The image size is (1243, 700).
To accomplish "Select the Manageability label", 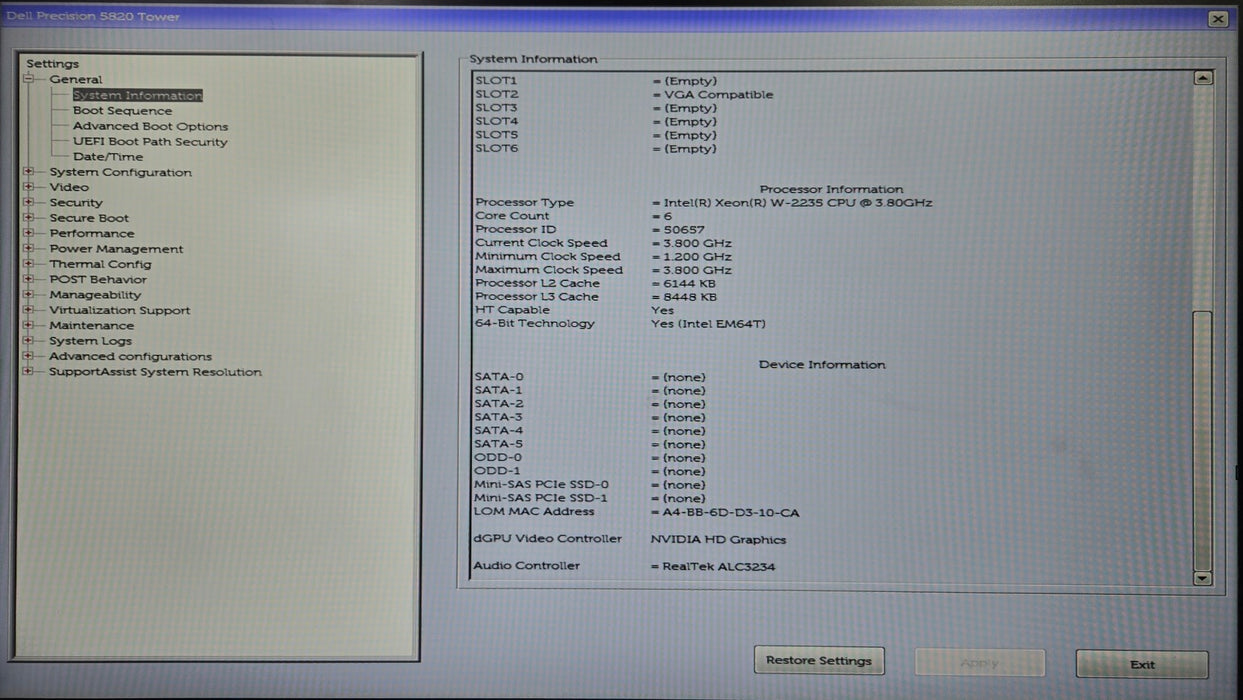I will [x=95, y=295].
